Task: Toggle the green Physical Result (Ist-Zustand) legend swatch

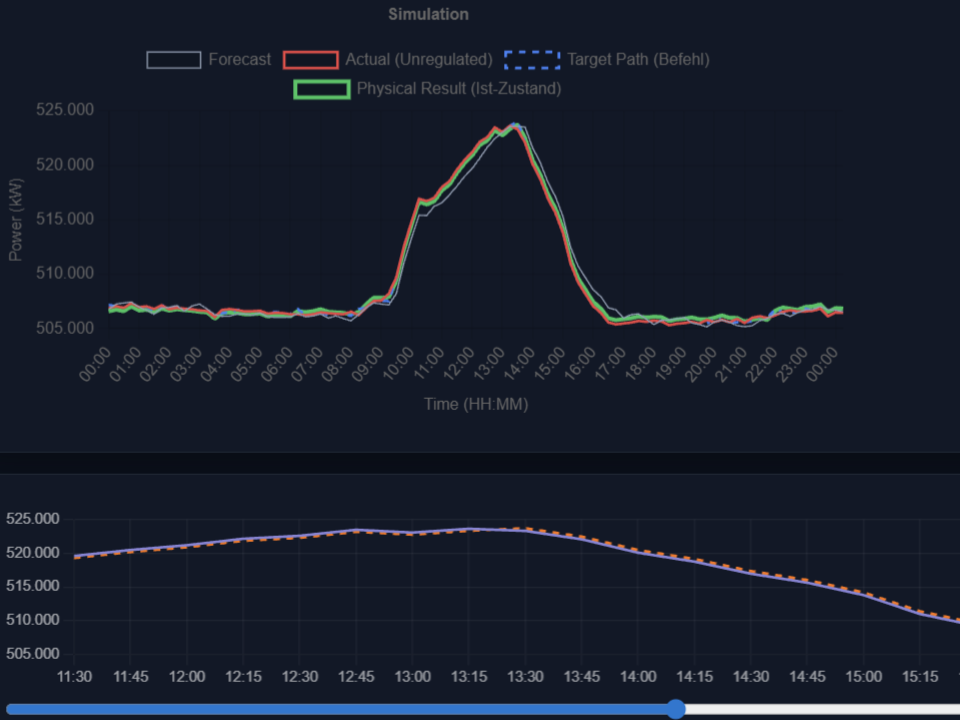Action: coord(322,89)
